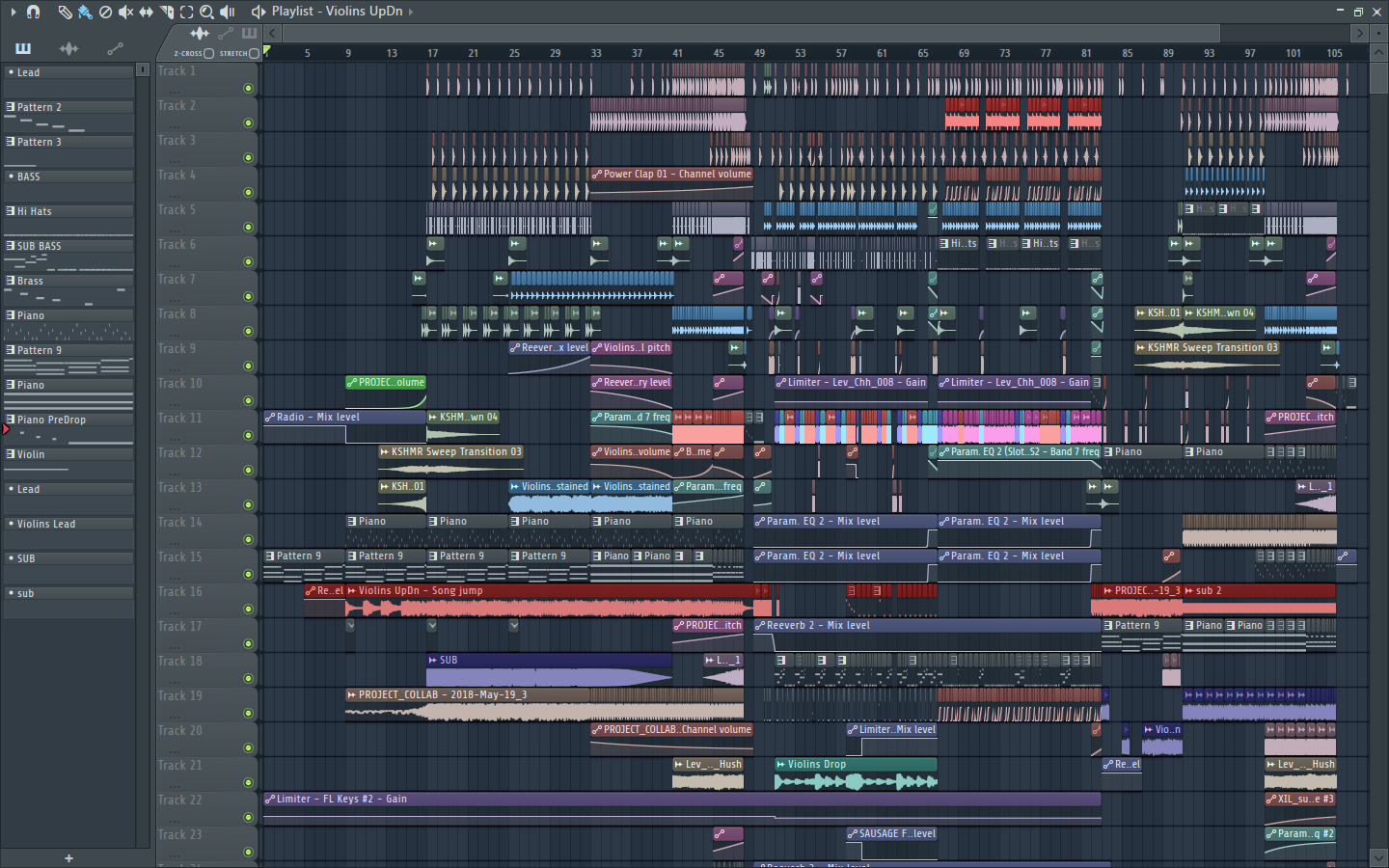The height and width of the screenshot is (868, 1389).
Task: Toggle the Track 12 mute switch
Action: [x=248, y=471]
